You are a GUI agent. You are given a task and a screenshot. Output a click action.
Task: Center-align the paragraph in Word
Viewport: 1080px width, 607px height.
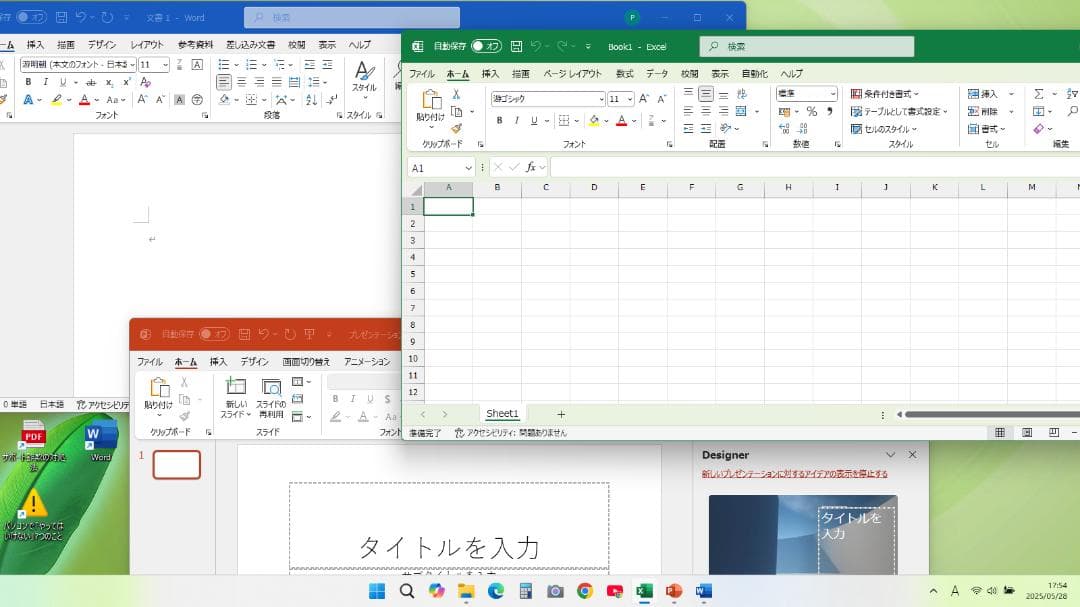241,82
